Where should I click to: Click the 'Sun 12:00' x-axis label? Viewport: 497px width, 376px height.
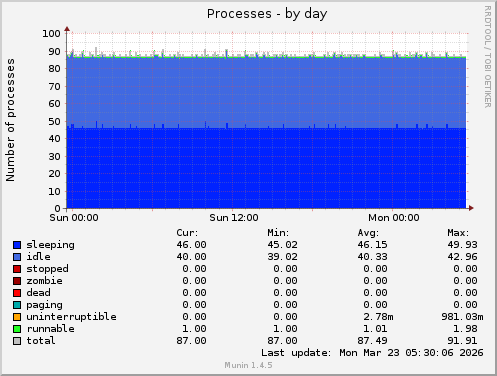click(x=234, y=218)
